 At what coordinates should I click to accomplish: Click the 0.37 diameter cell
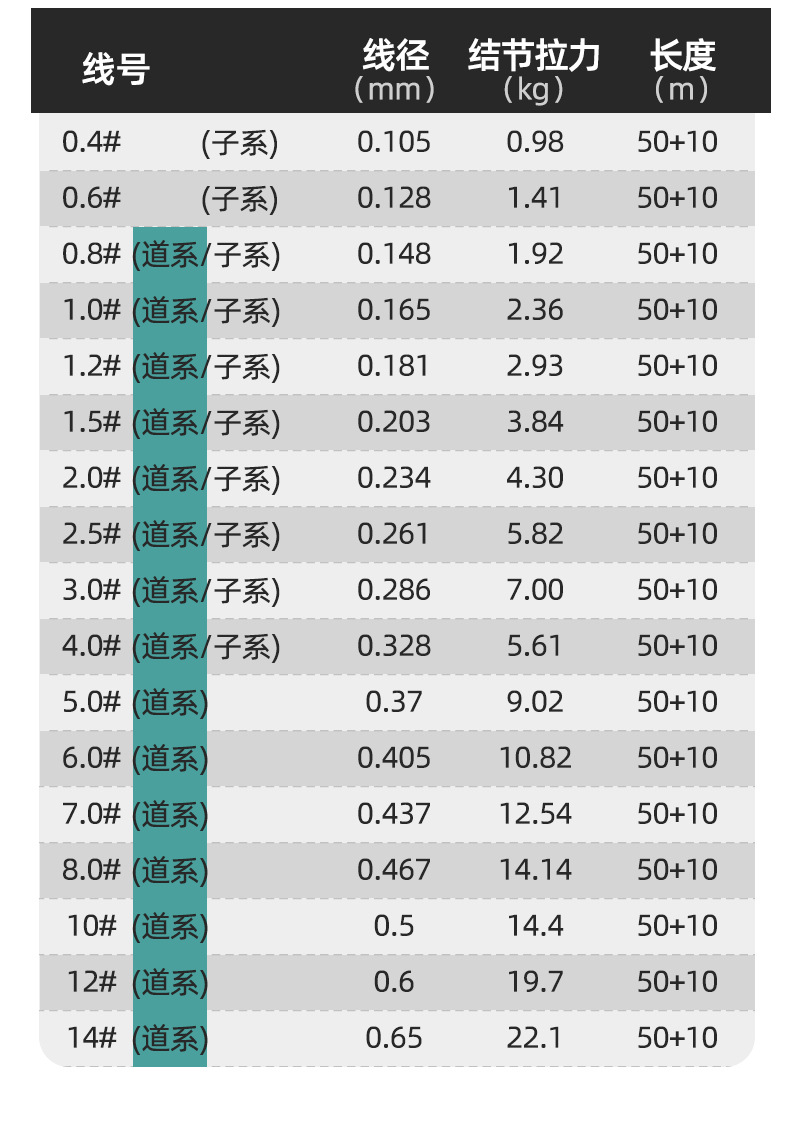[394, 702]
